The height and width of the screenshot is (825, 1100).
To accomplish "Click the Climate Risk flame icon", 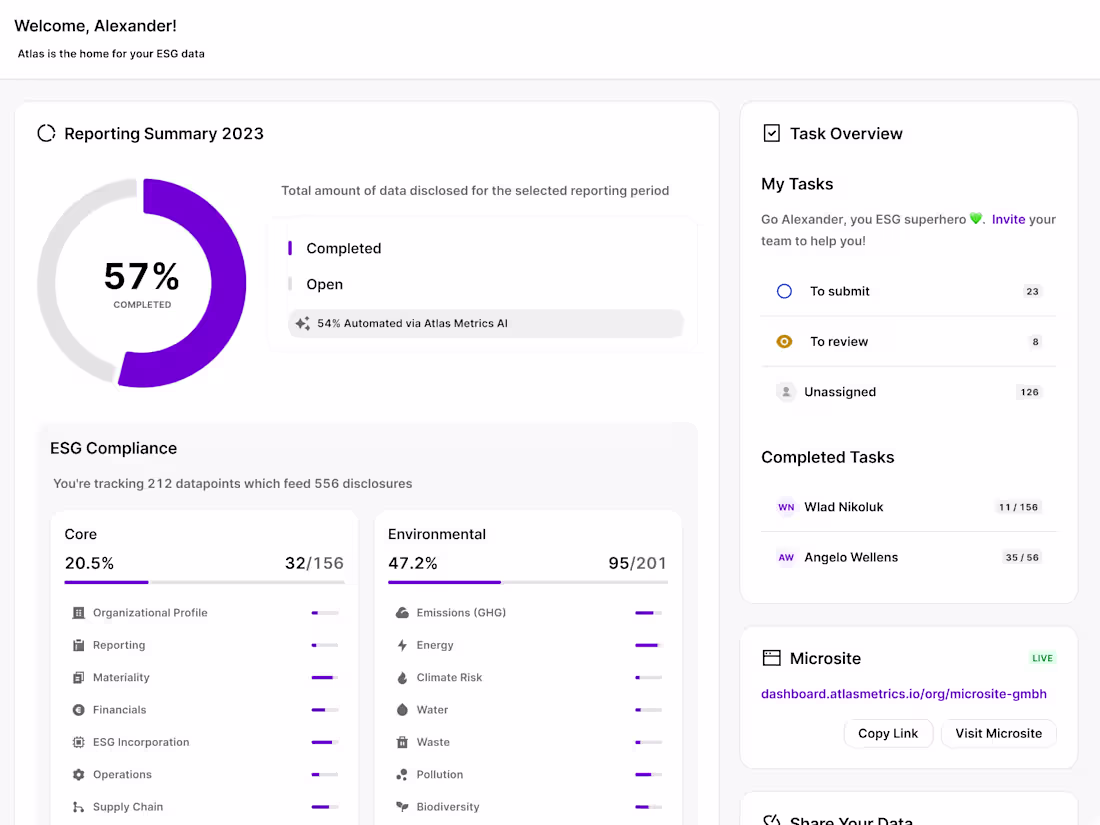I will 402,678.
